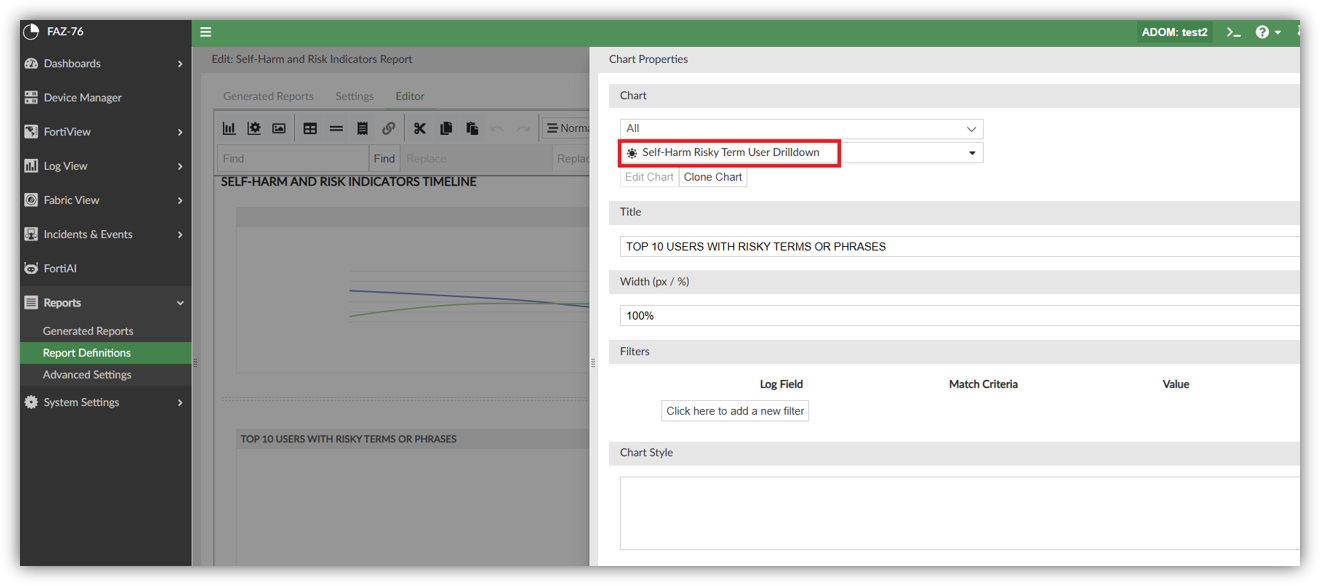Click the SELF-HARM AND RISK INDICATORS TIMELINE heading
This screenshot has height=586, width=1320.
click(x=348, y=182)
